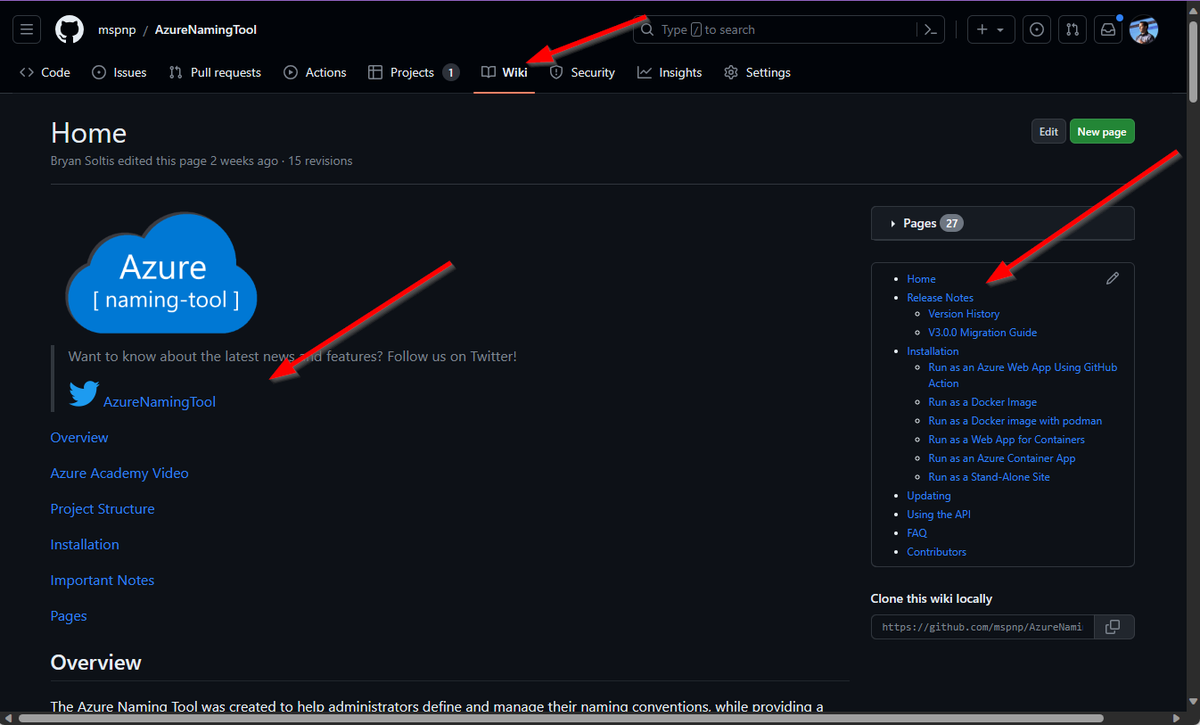Open the Insights tab
The image size is (1200, 725).
pyautogui.click(x=670, y=73)
